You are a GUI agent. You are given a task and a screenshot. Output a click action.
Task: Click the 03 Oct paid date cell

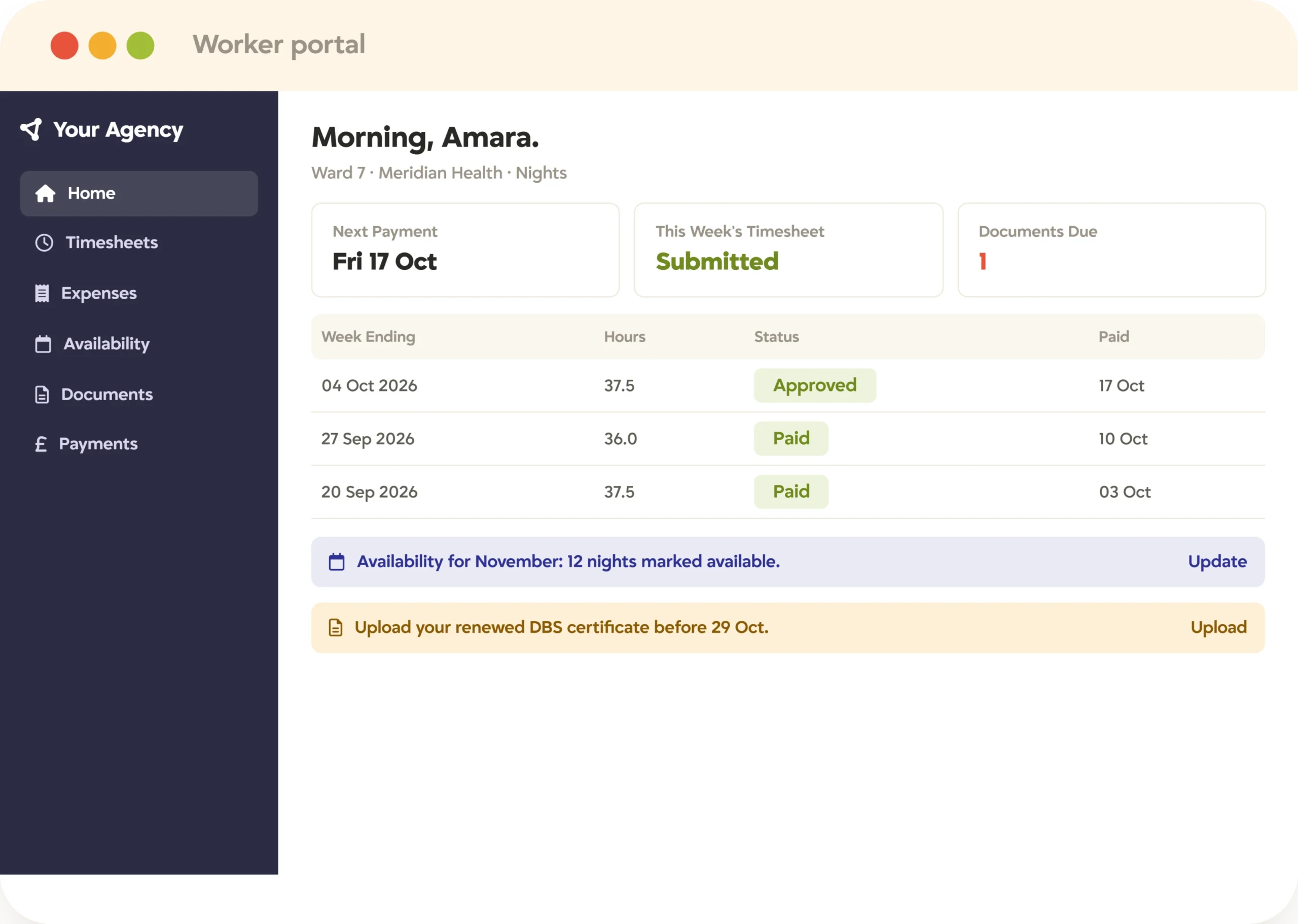tap(1125, 492)
